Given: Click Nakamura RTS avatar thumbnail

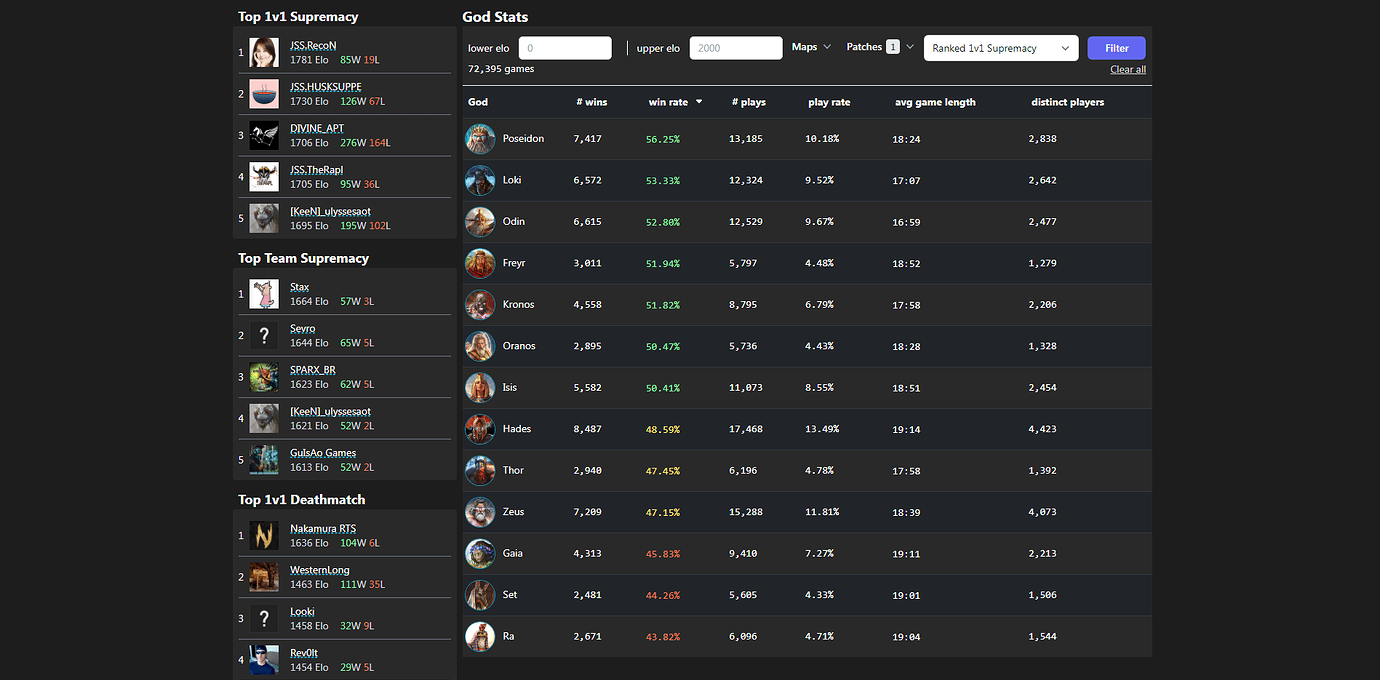Looking at the screenshot, I should (x=264, y=535).
